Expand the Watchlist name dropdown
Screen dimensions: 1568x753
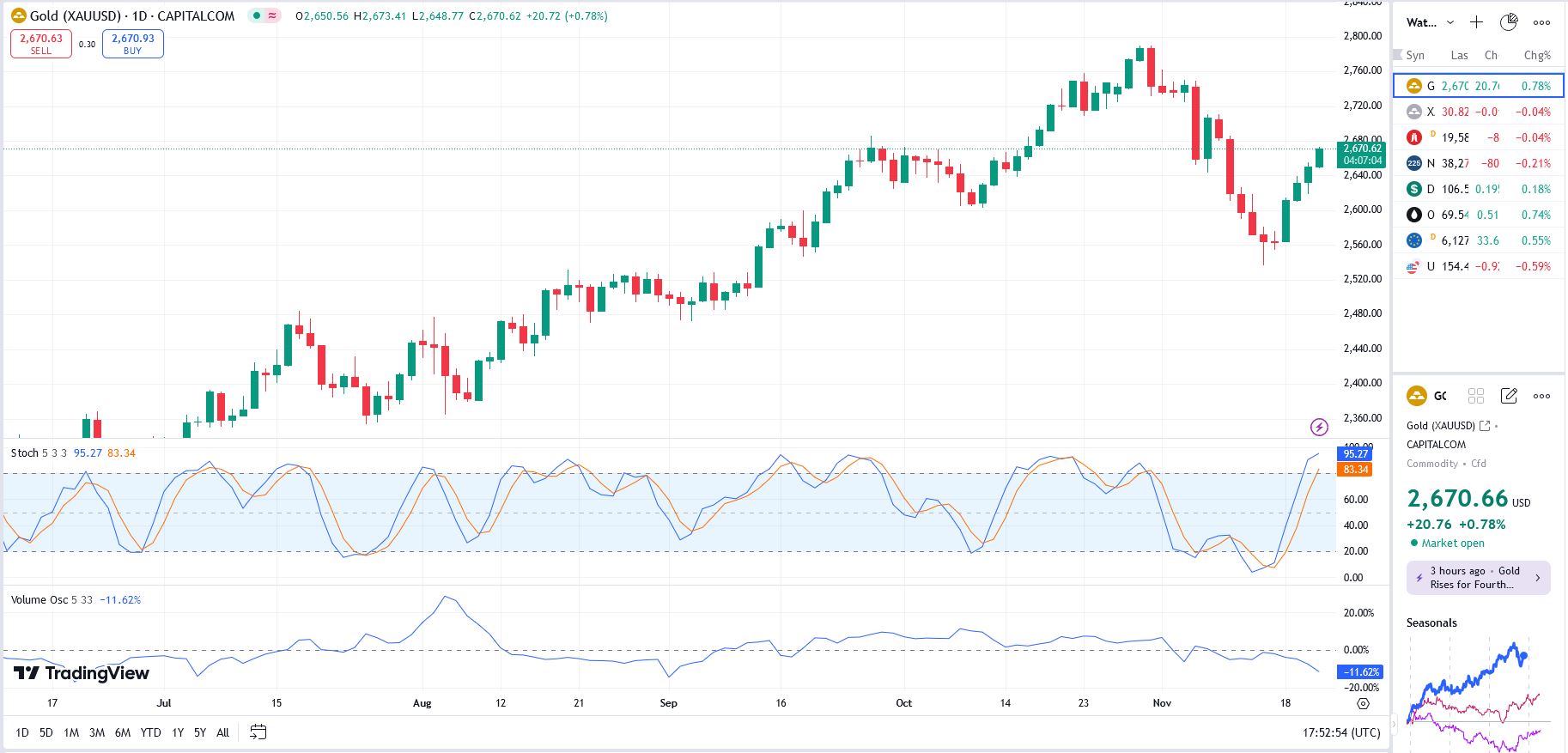(x=1450, y=22)
